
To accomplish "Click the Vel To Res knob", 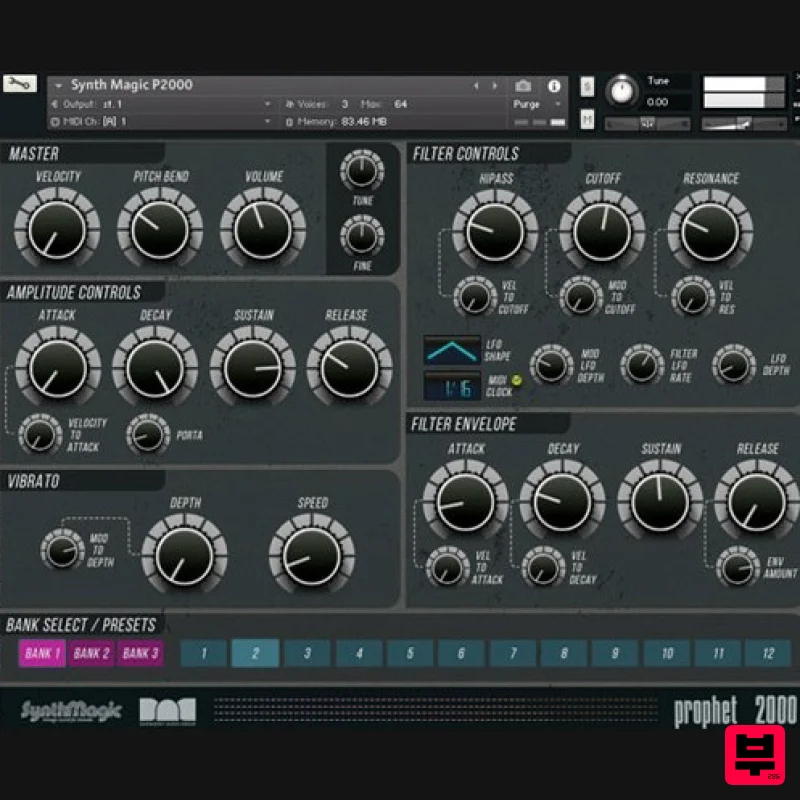I will pyautogui.click(x=693, y=297).
